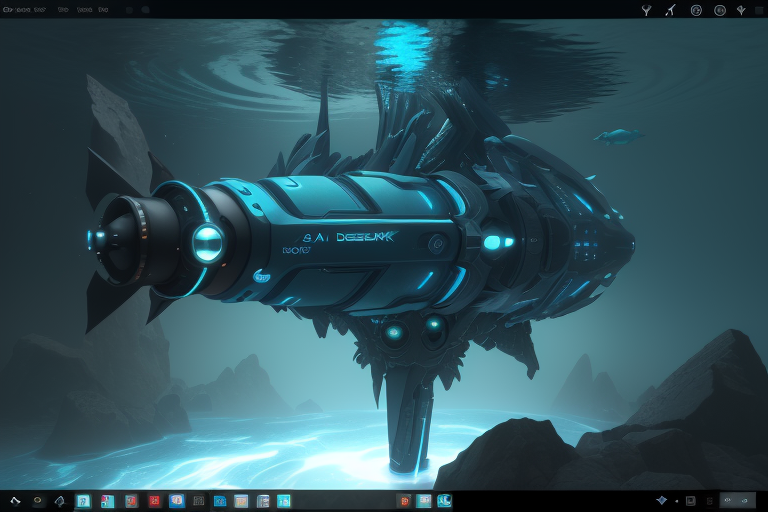
Task: Click the Y-shaped icon in top-right bar
Action: (645, 10)
